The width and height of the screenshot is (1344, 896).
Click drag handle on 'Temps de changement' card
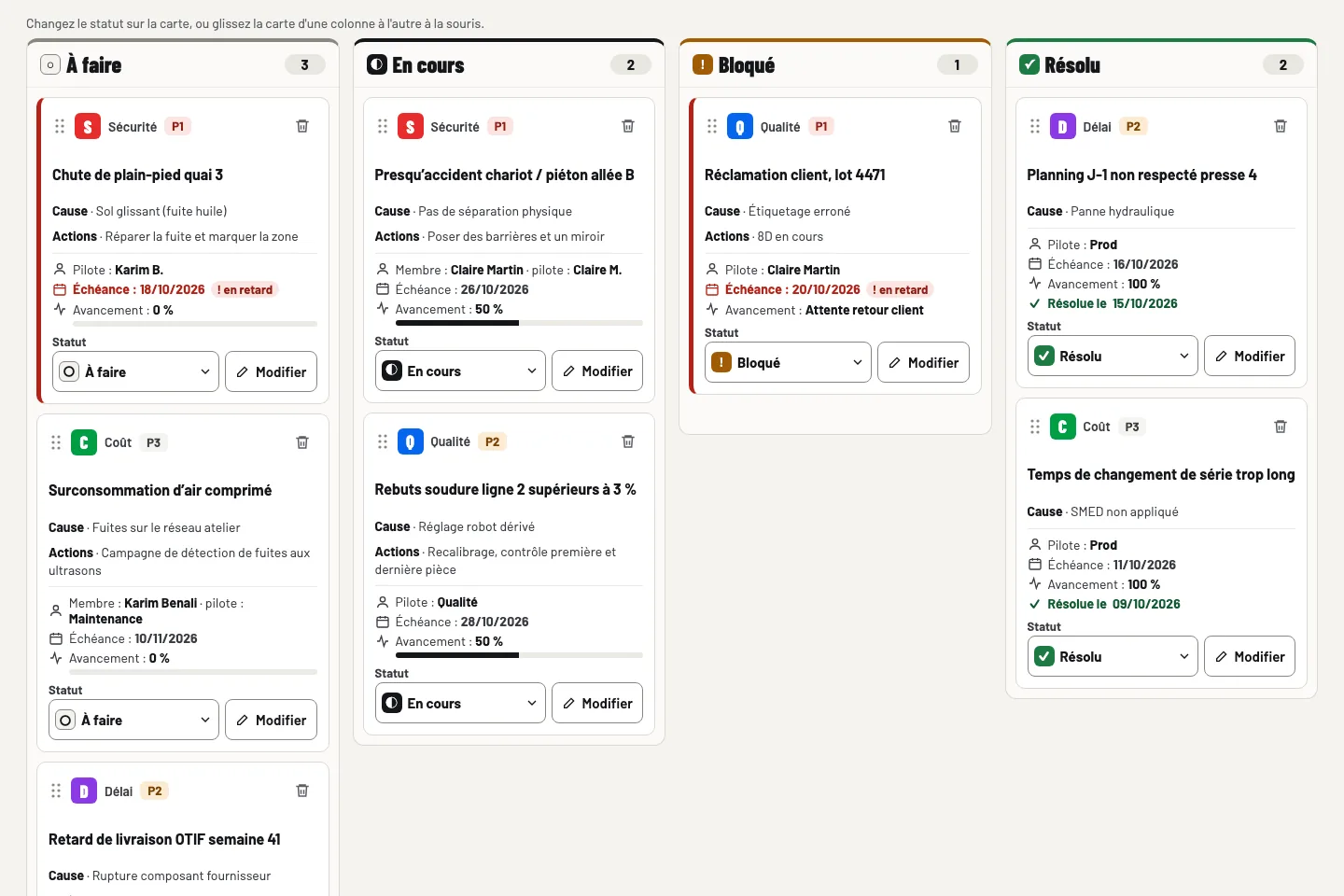(x=1035, y=427)
